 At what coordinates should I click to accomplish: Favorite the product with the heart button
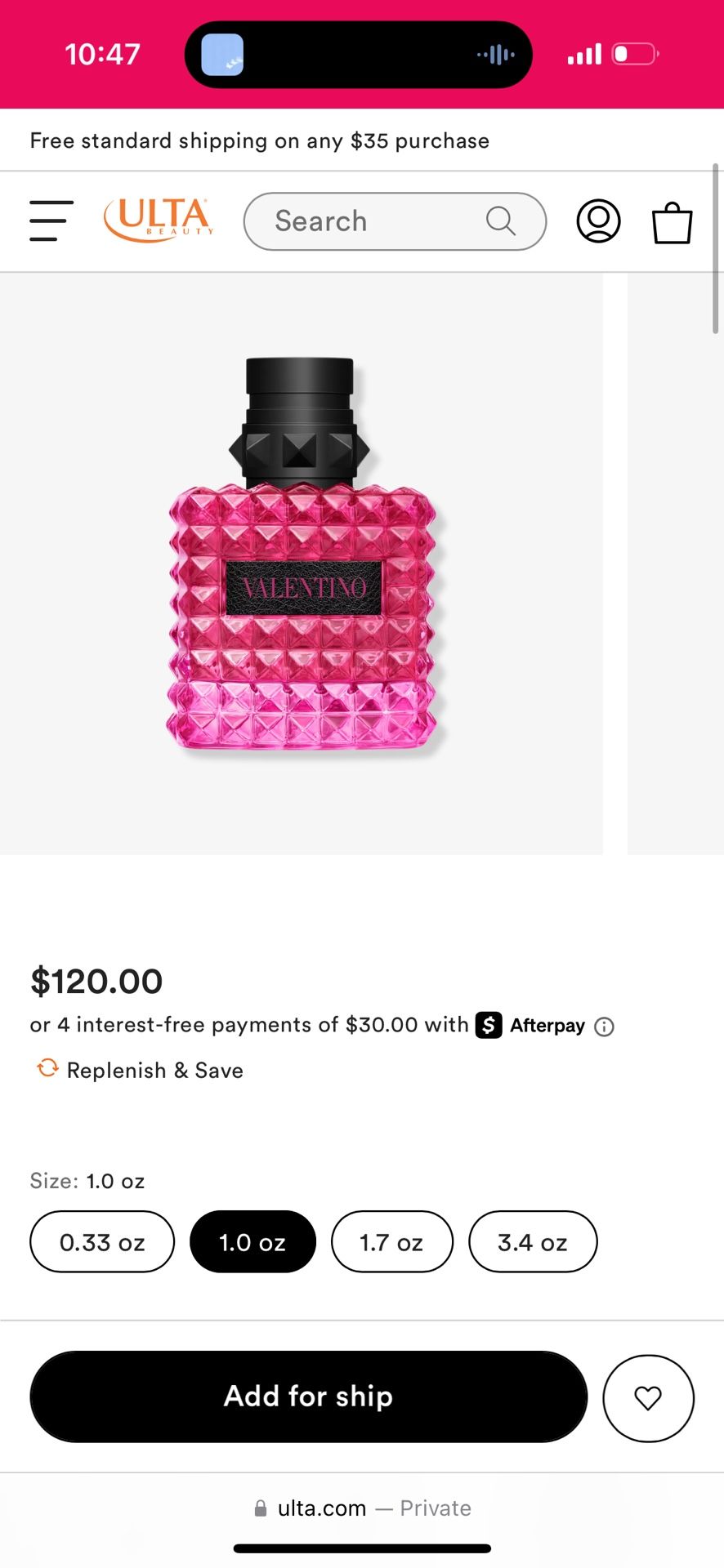[x=648, y=1397]
